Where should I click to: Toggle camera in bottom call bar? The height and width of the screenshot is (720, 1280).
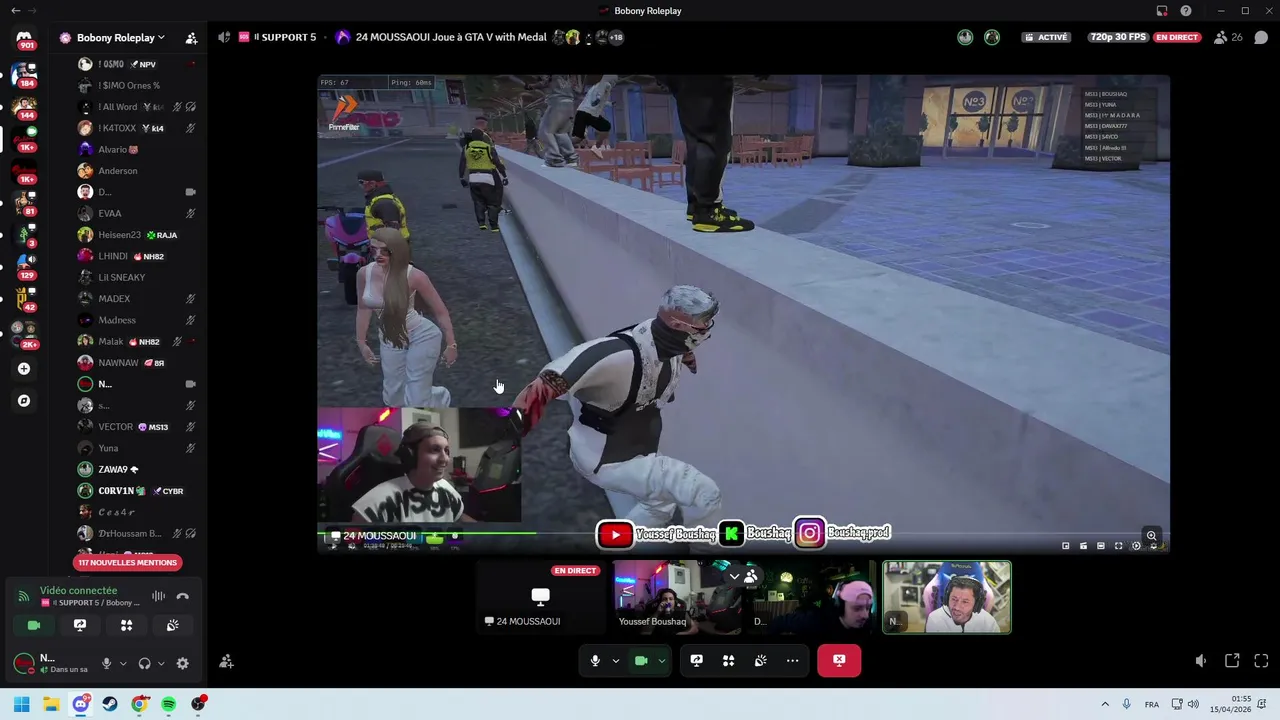click(x=641, y=660)
